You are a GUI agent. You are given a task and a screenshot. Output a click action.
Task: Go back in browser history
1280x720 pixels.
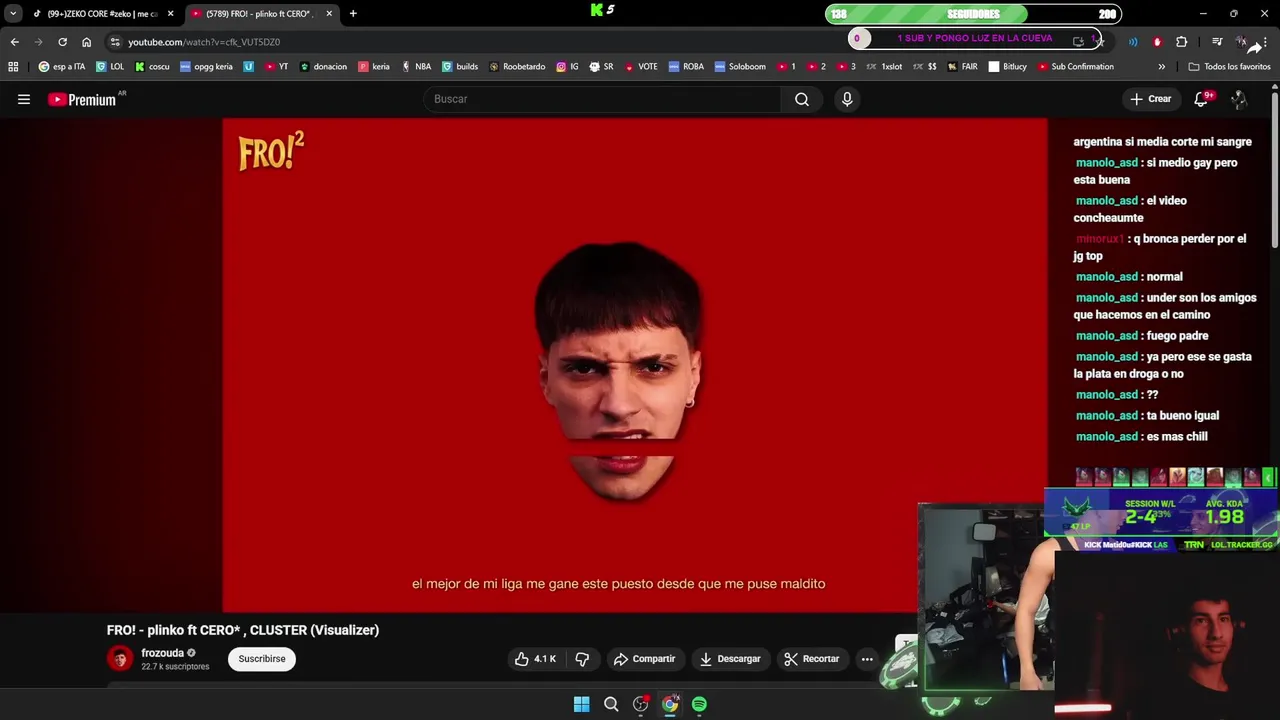[x=14, y=42]
